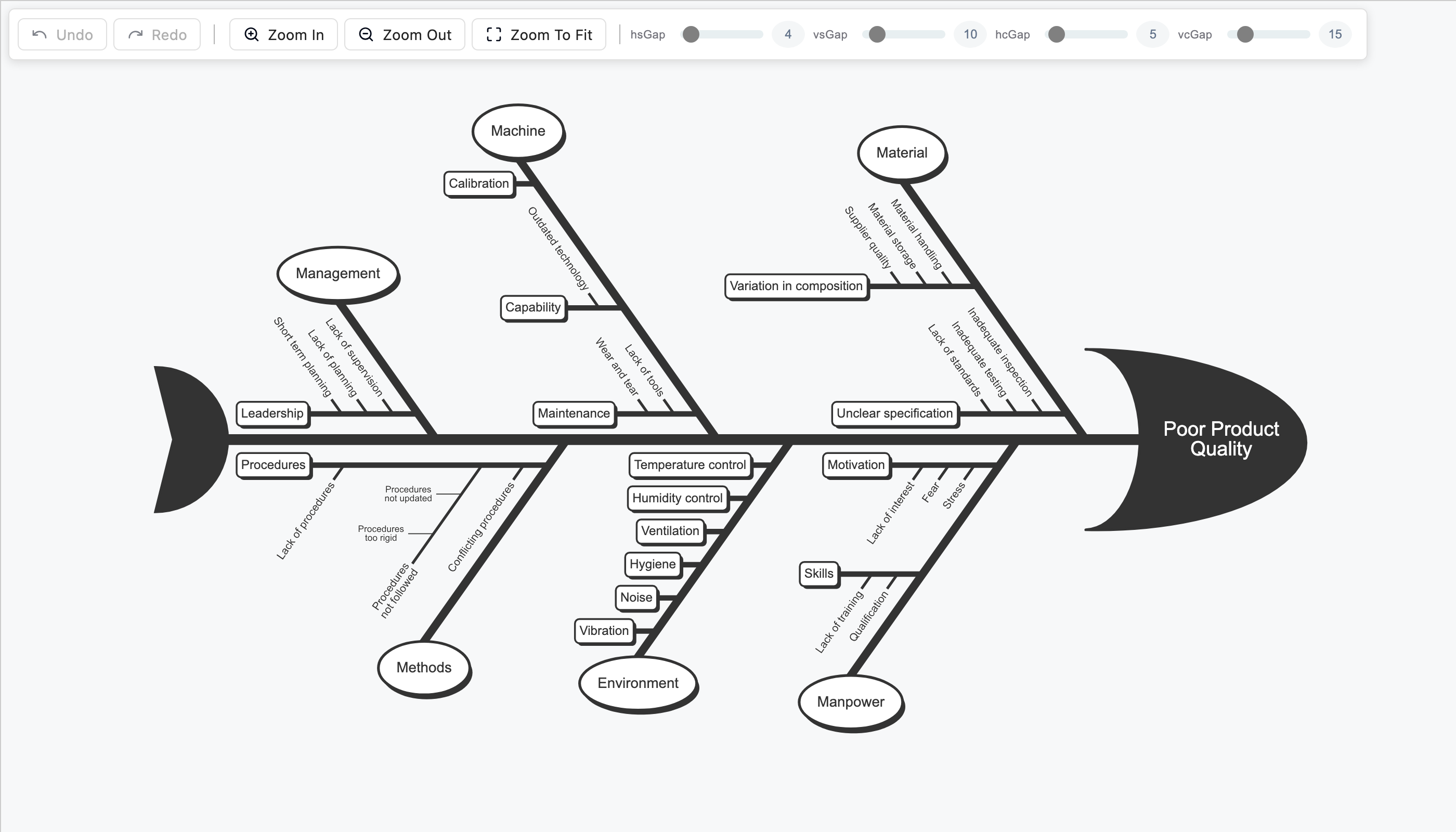Screen dimensions: 1456x832
Task: Click the Variation in composition box
Action: point(796,285)
